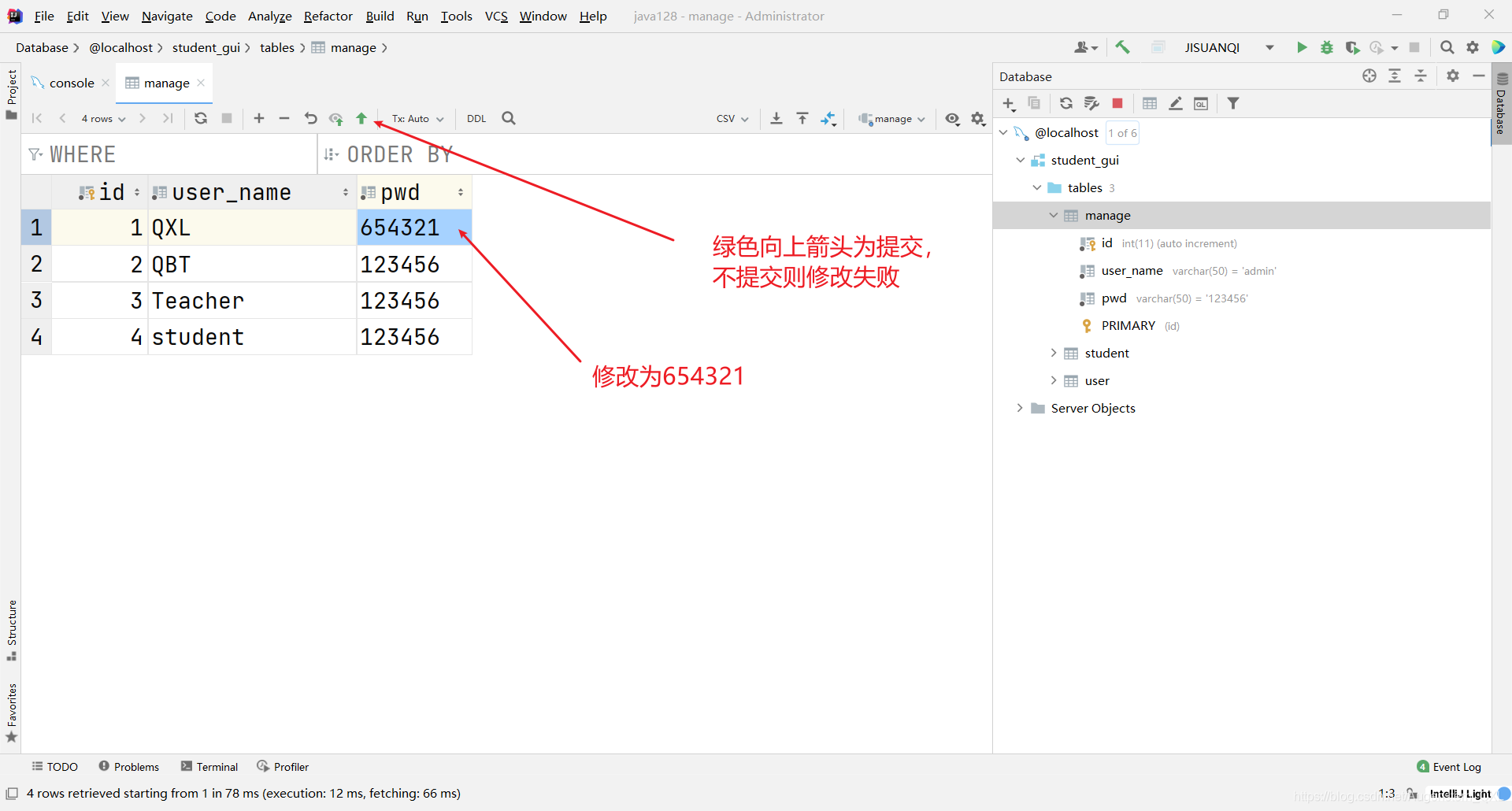Image resolution: width=1512 pixels, height=811 pixels.
Task: Build project with the hammer icon
Action: [1122, 47]
